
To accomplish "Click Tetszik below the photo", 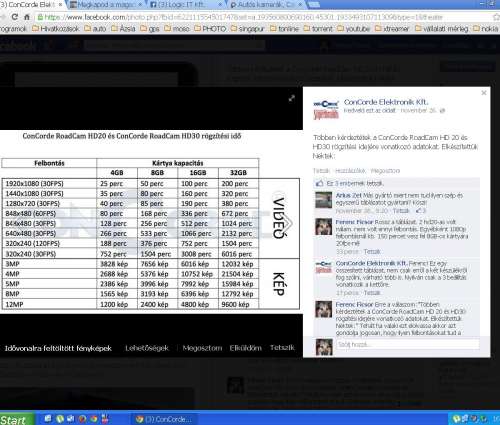I will 282,348.
